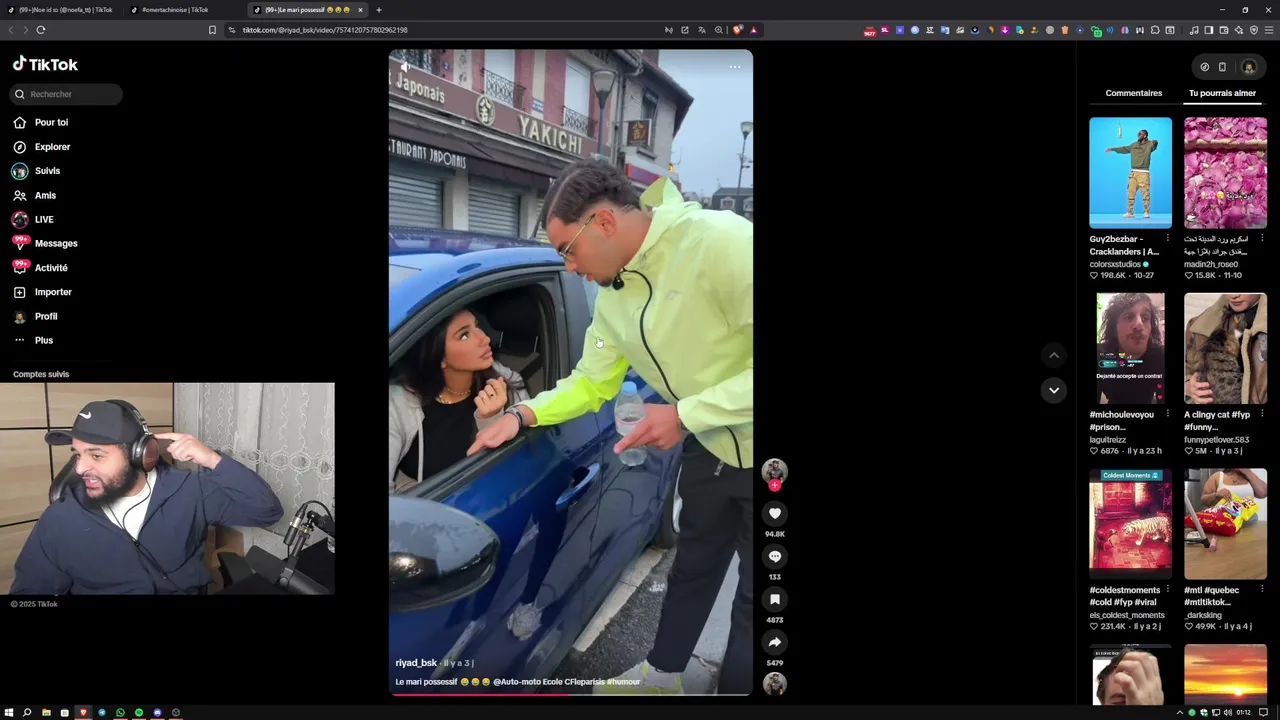Open the browser hamburger menu

(x=1268, y=30)
